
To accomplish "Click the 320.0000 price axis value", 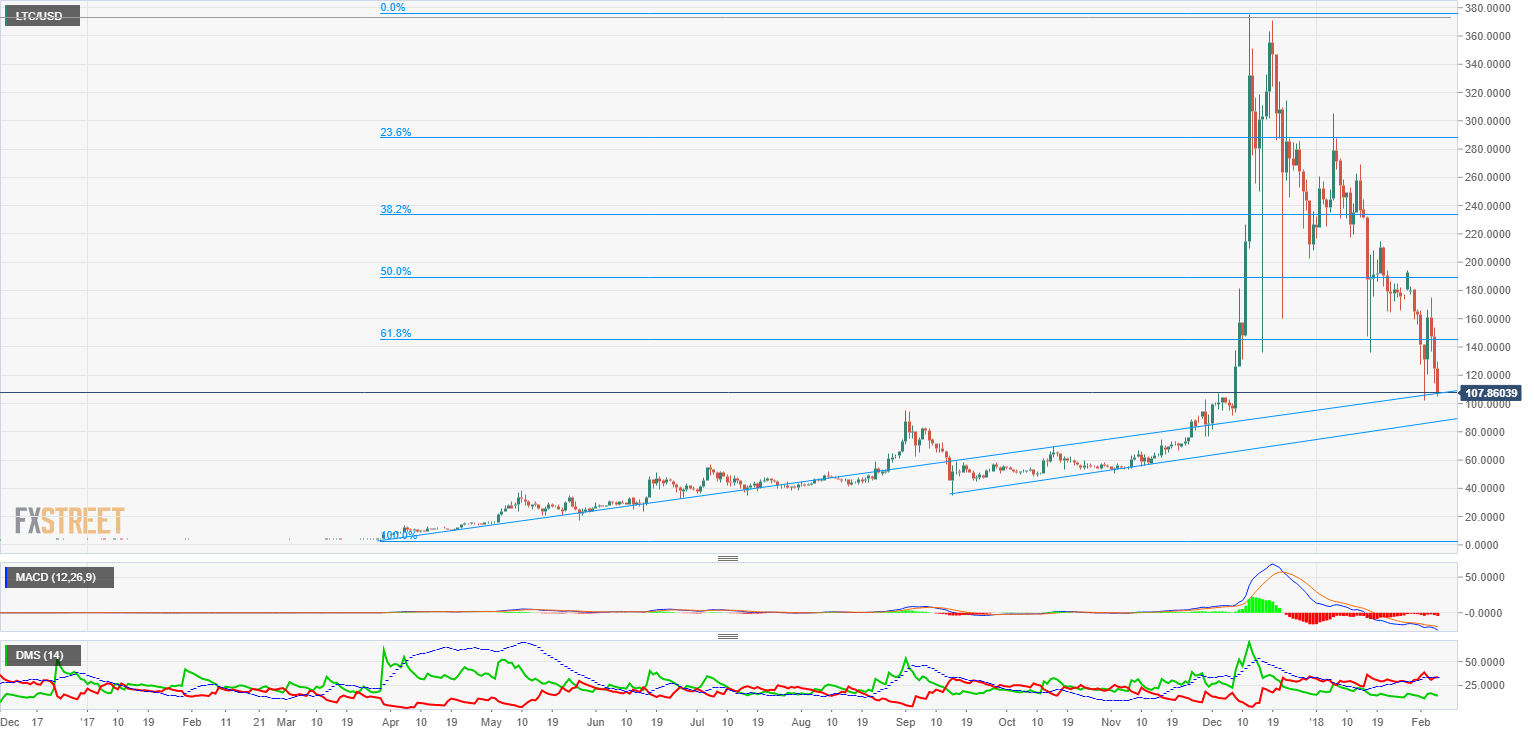I will [1488, 93].
